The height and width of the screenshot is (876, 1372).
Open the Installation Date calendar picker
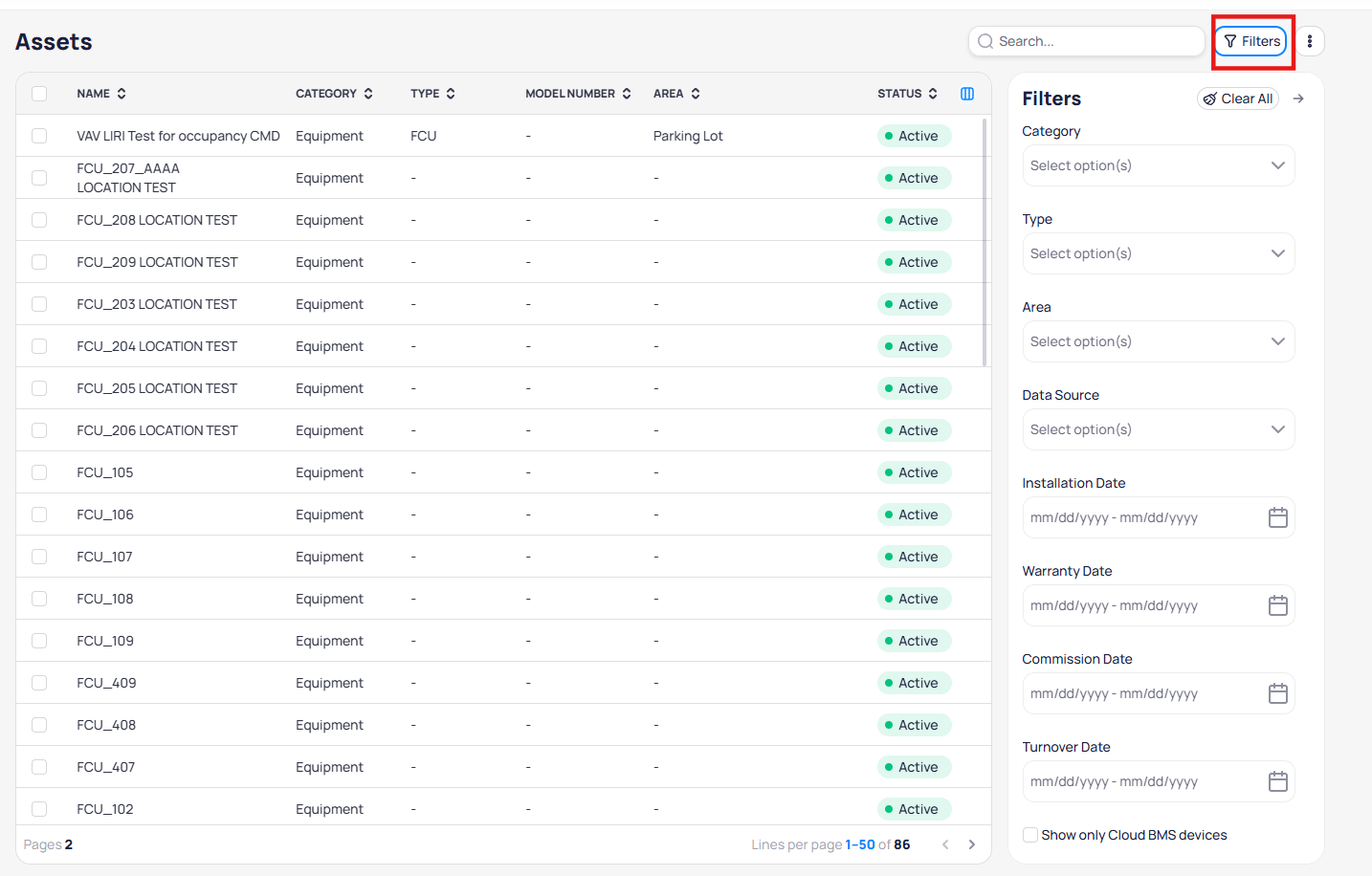1277,517
